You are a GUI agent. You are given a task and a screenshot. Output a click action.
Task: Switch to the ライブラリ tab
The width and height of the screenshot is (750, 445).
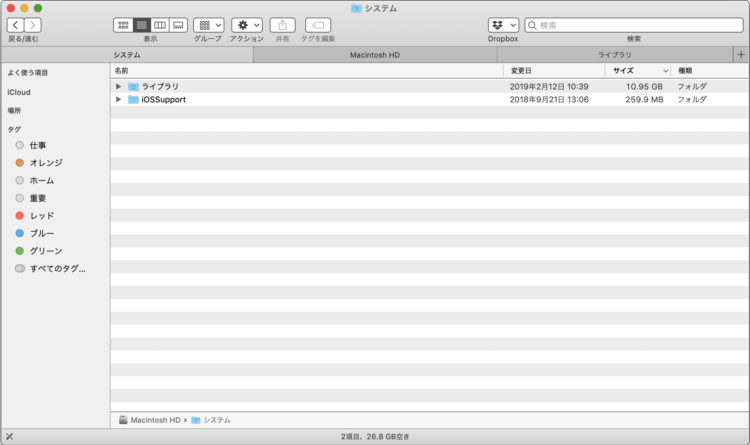pyautogui.click(x=615, y=55)
